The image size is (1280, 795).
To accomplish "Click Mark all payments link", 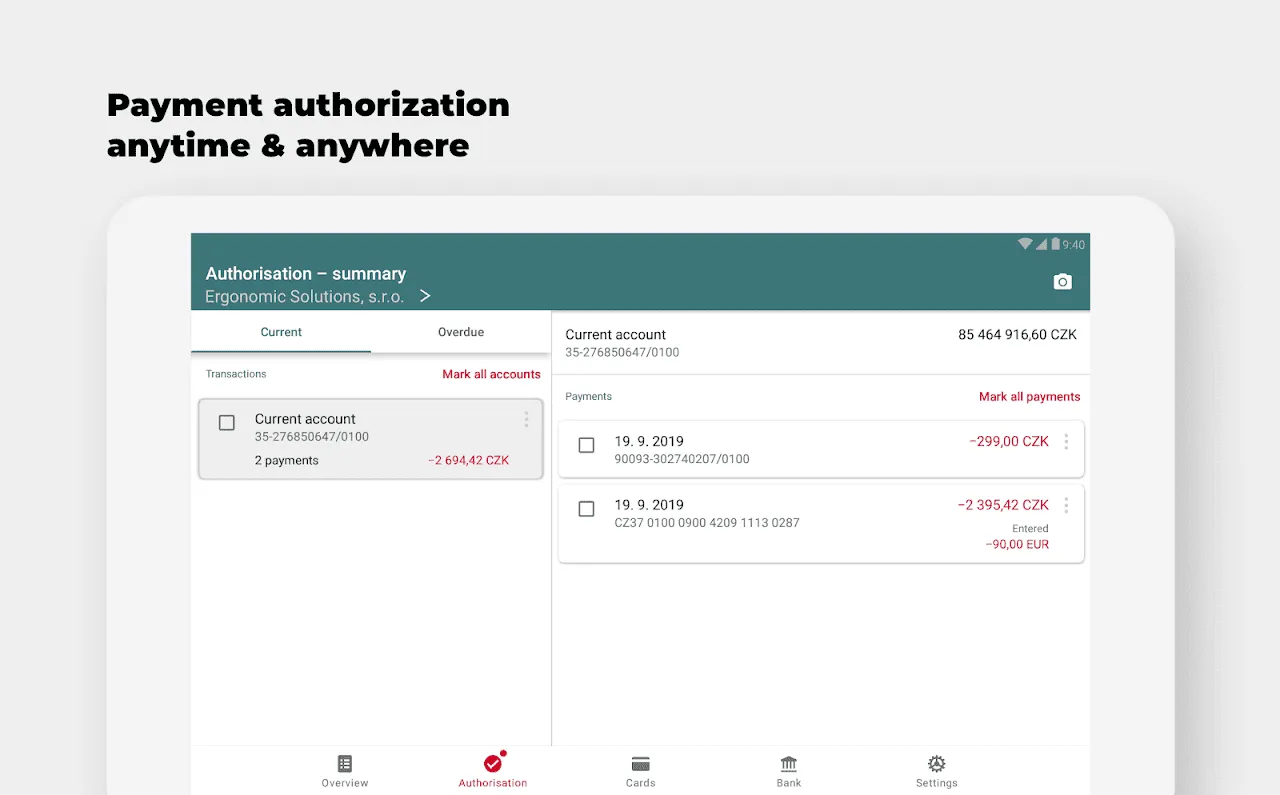I will pos(1030,397).
